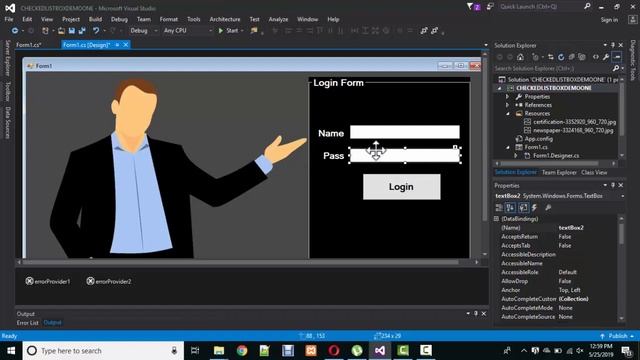Click the Login button on the form
The width and height of the screenshot is (640, 360).
click(x=402, y=187)
